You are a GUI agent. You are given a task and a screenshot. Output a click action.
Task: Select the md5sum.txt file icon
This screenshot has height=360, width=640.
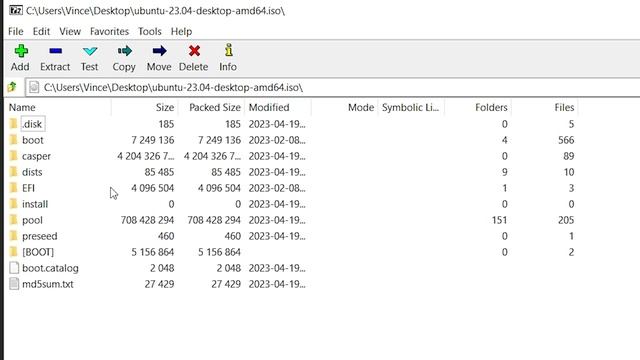click(14, 284)
